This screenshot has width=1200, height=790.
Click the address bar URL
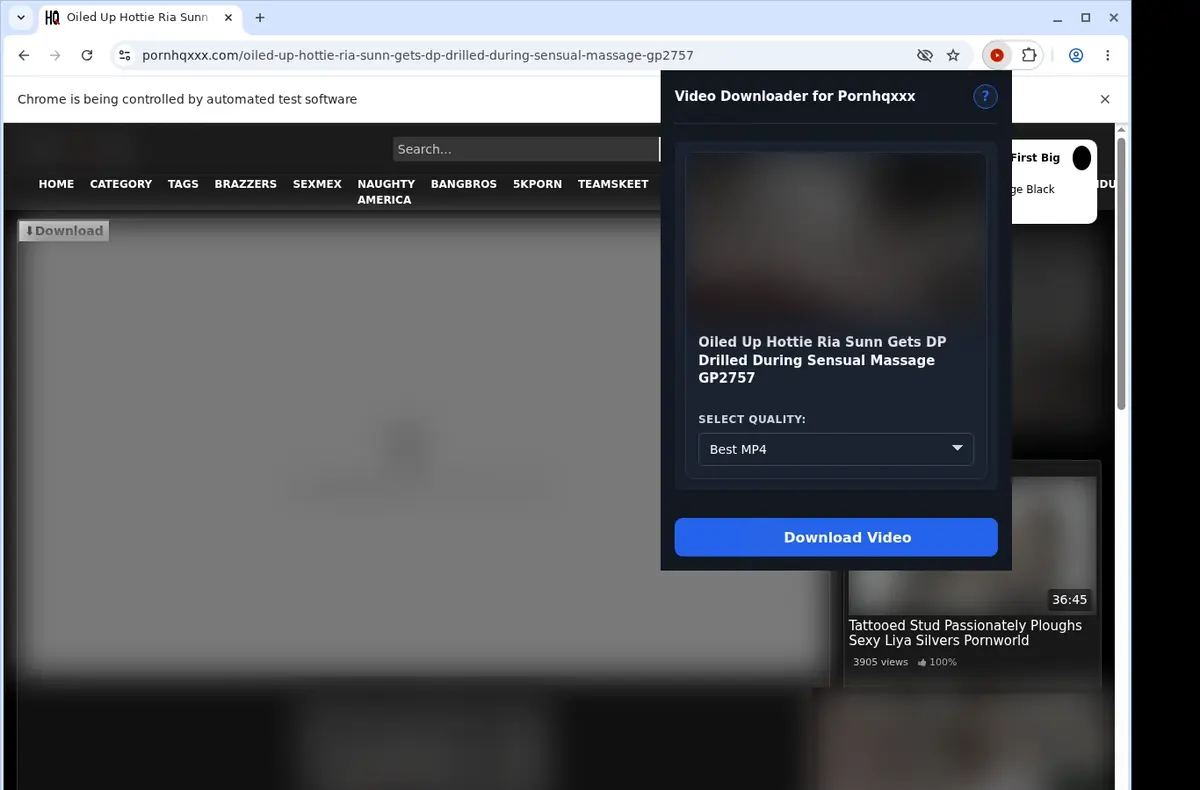tap(418, 56)
